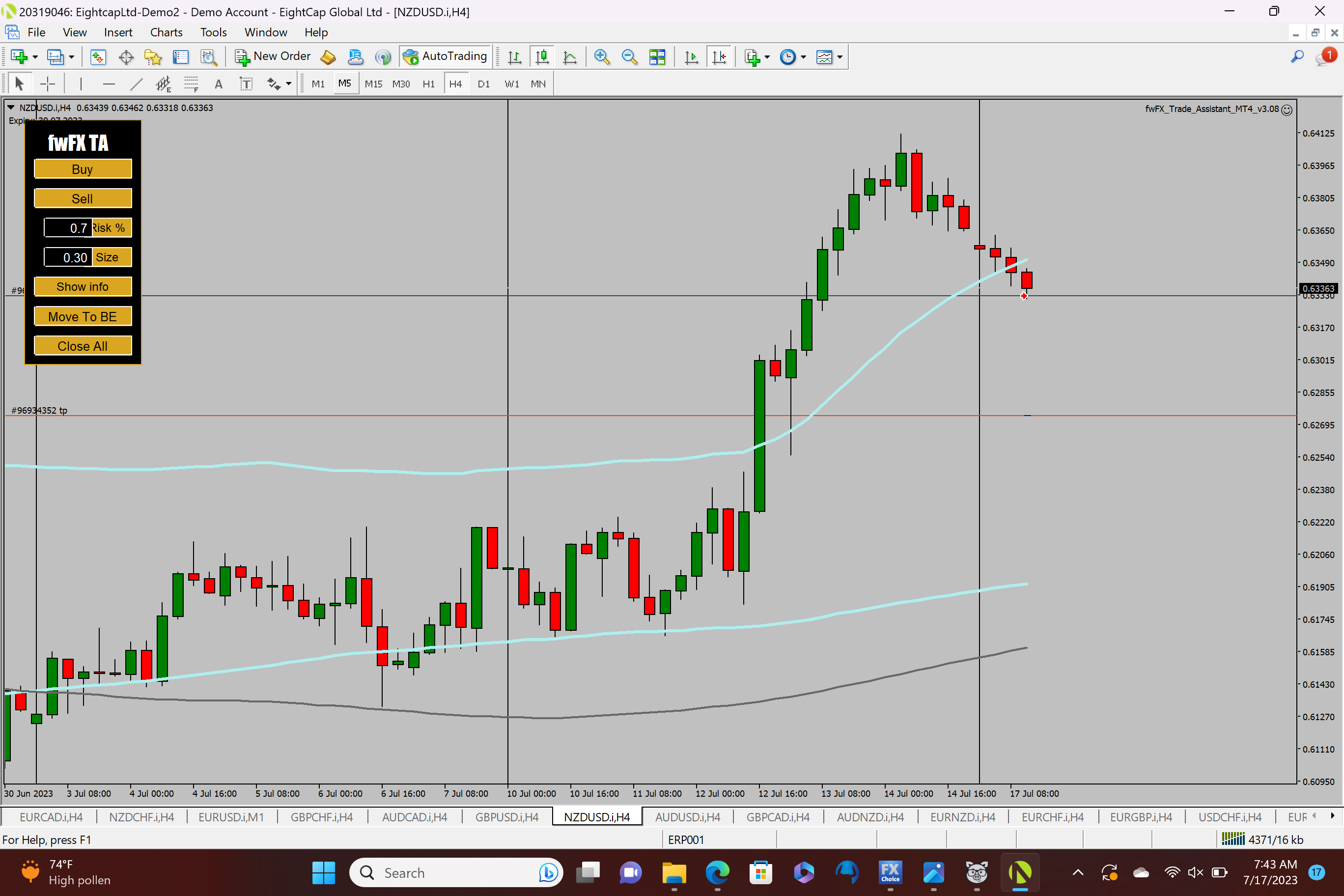Image resolution: width=1344 pixels, height=896 pixels.
Task: Select the Crosshair cursor tool
Action: point(48,84)
